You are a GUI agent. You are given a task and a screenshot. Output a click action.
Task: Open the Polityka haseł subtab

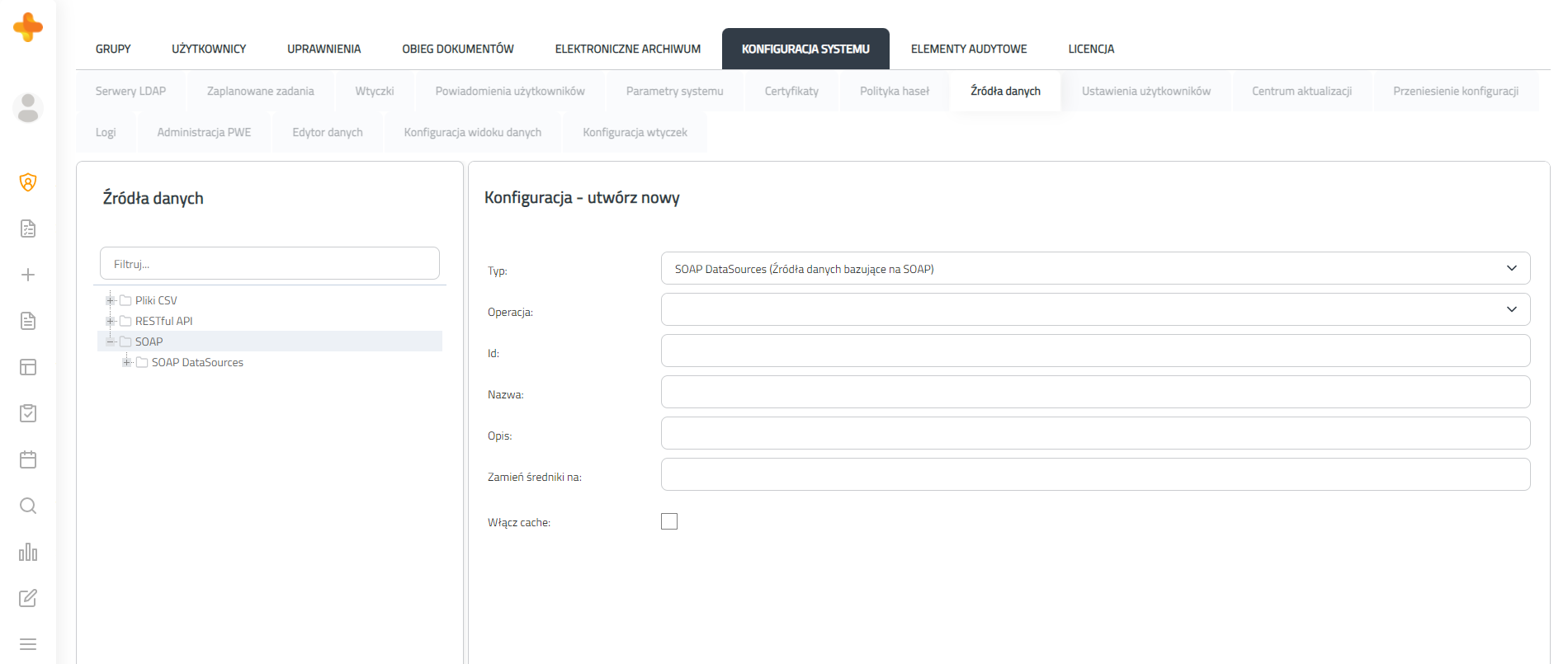(x=895, y=91)
